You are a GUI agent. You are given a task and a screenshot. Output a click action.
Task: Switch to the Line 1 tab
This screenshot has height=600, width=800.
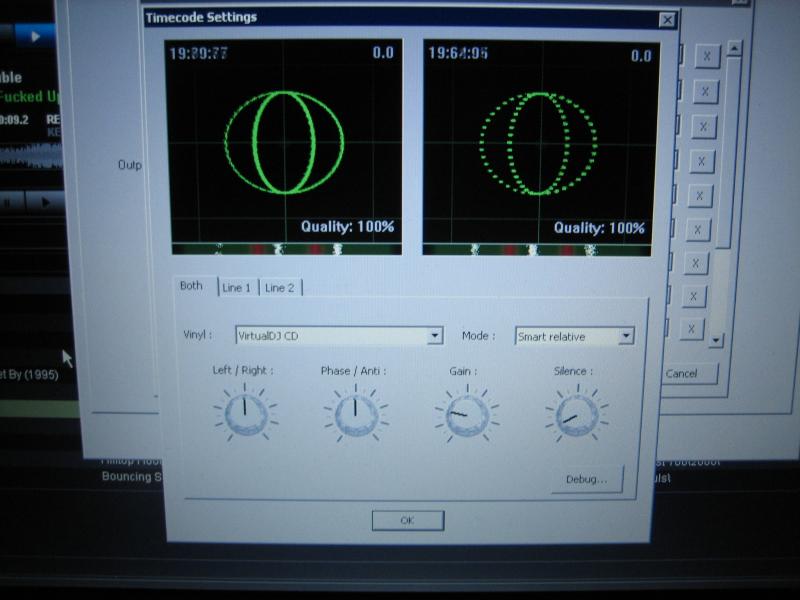point(238,287)
